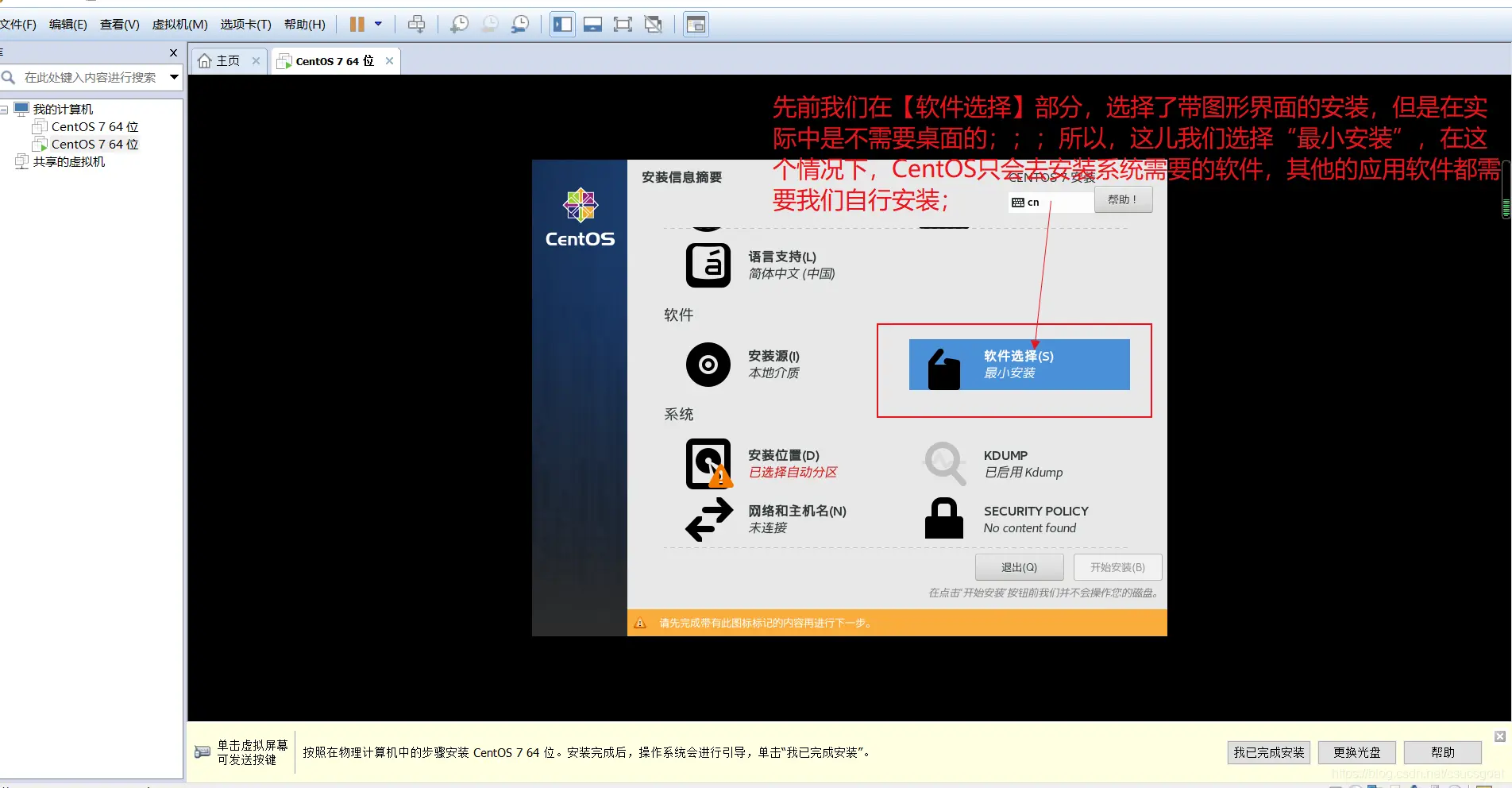
Task: Open the SECURITY POLICY settings
Action: pyautogui.click(x=1006, y=520)
